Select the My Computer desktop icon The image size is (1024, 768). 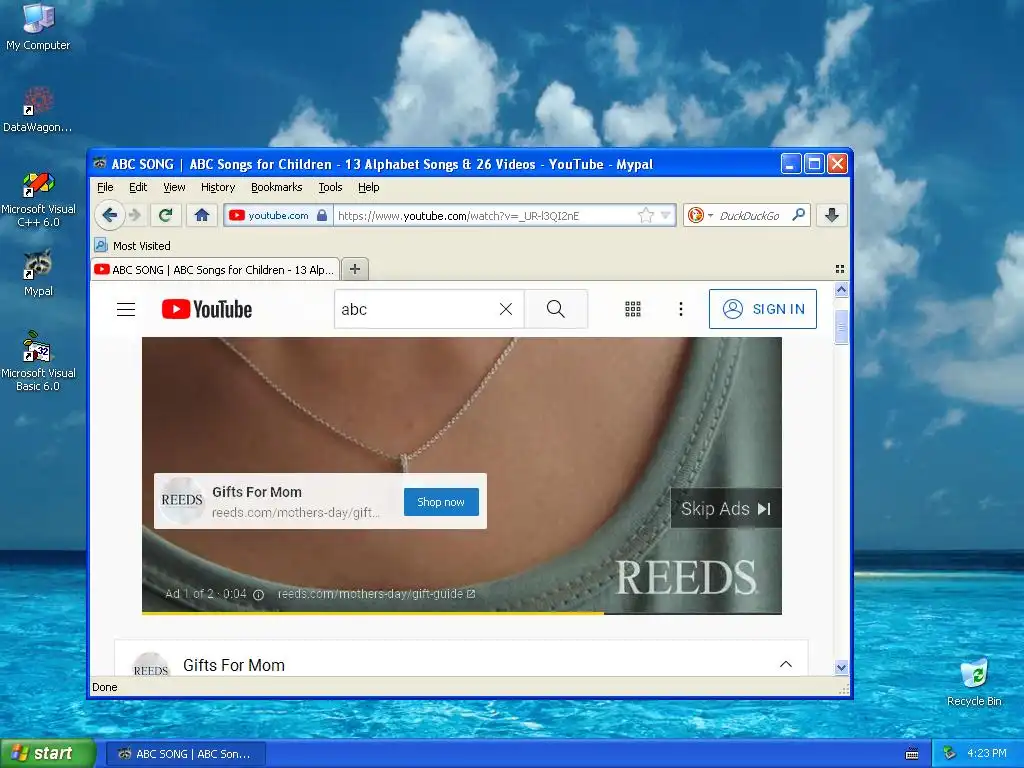tap(38, 27)
